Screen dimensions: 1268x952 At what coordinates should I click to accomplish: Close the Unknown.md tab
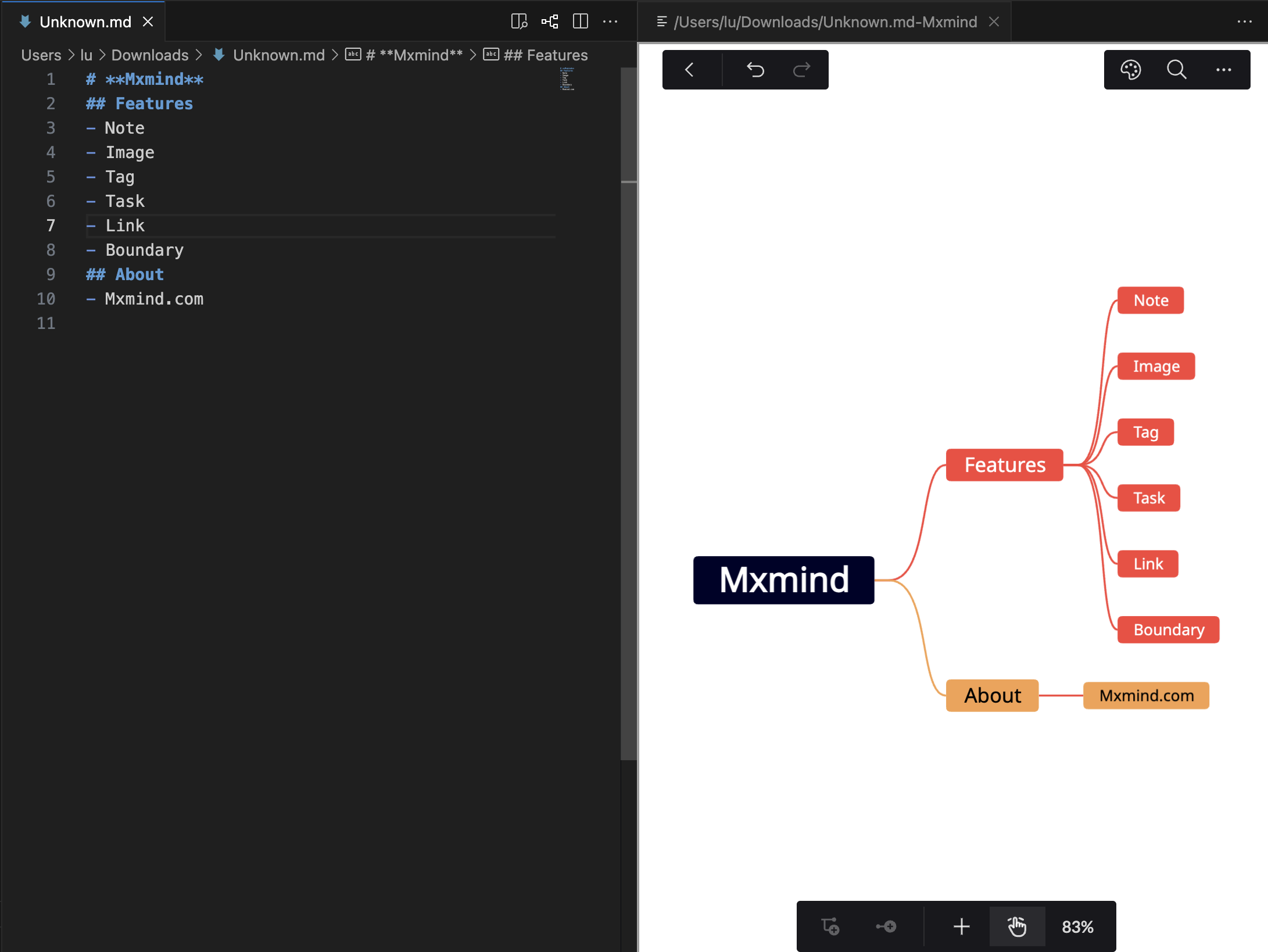pyautogui.click(x=148, y=22)
